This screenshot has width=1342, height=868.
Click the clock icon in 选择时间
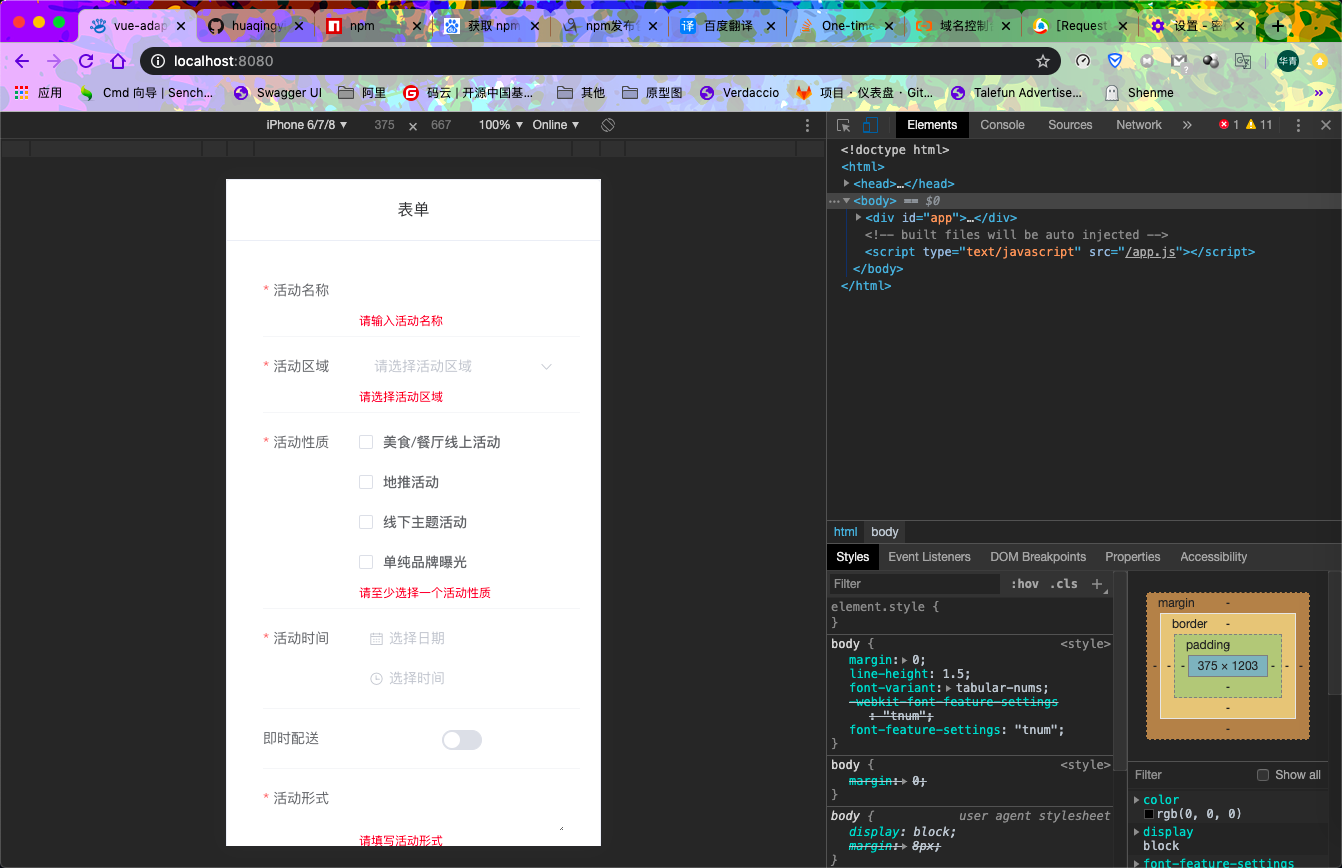point(376,678)
